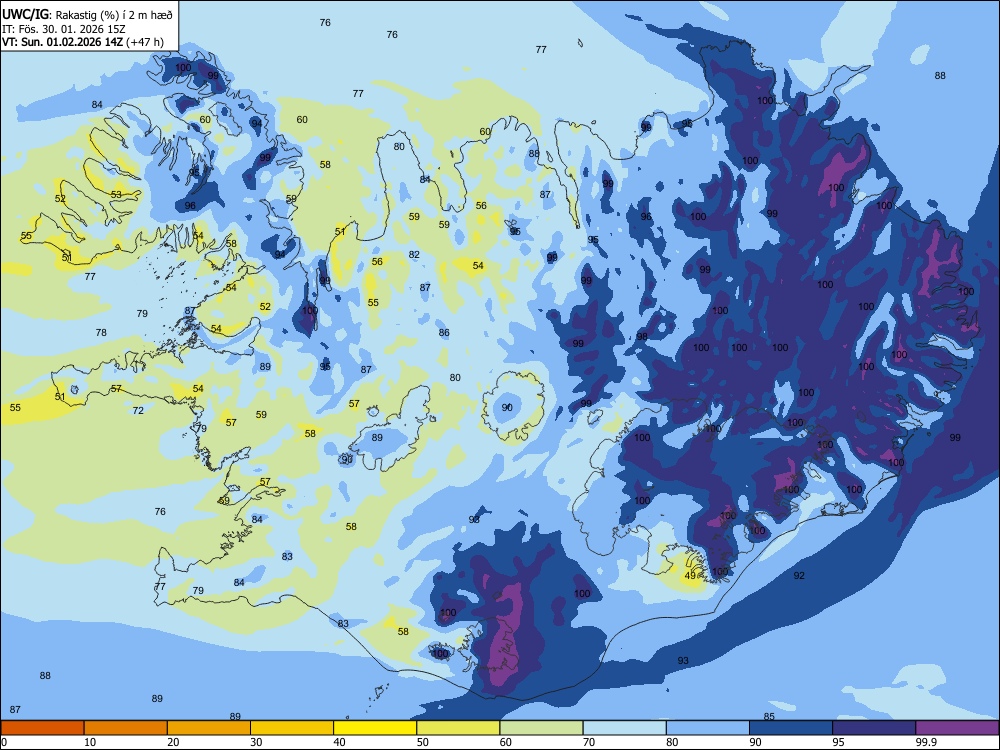This screenshot has height=750, width=1000.
Task: Select the '85' value near the bottom edge
Action: tap(769, 717)
